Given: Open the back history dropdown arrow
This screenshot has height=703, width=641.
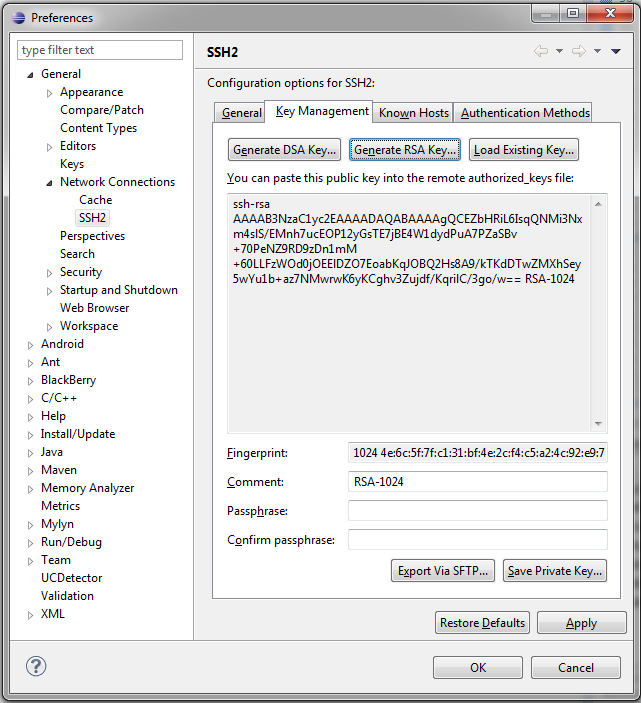Looking at the screenshot, I should coord(559,51).
